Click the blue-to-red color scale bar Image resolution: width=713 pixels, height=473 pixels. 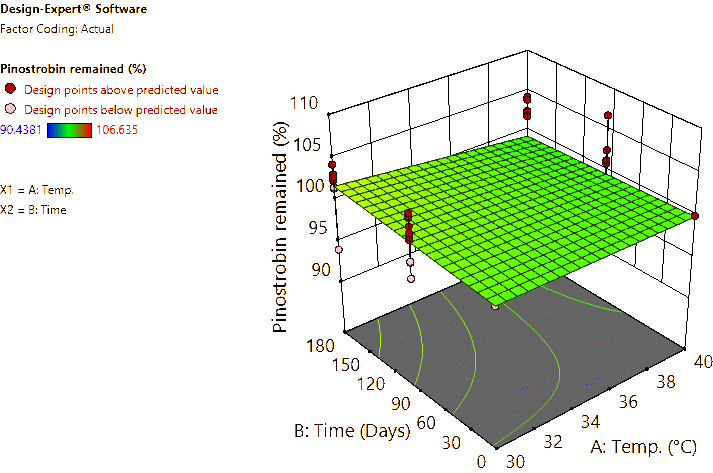pos(69,129)
